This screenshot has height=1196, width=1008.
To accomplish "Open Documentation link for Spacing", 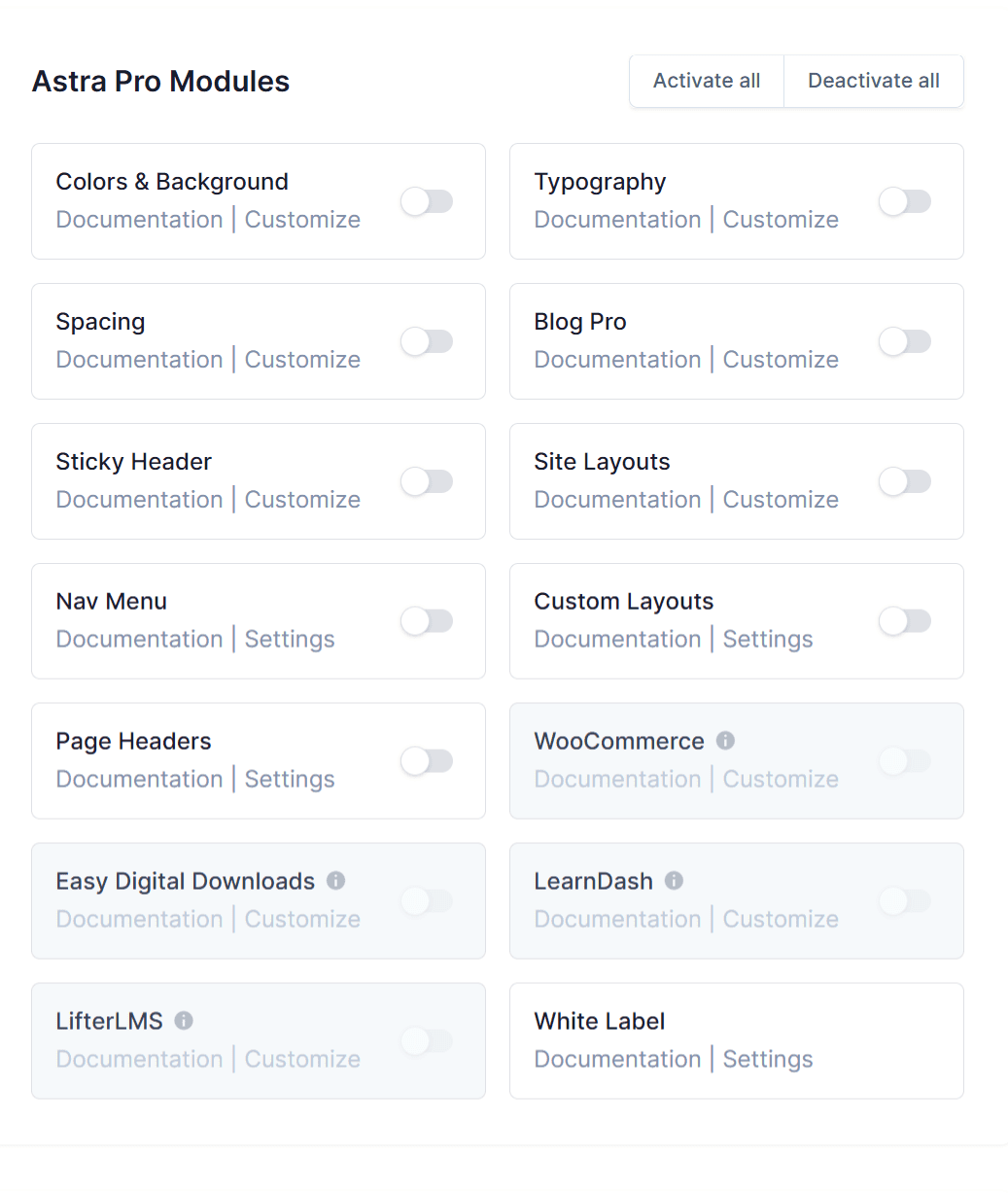I will point(139,360).
